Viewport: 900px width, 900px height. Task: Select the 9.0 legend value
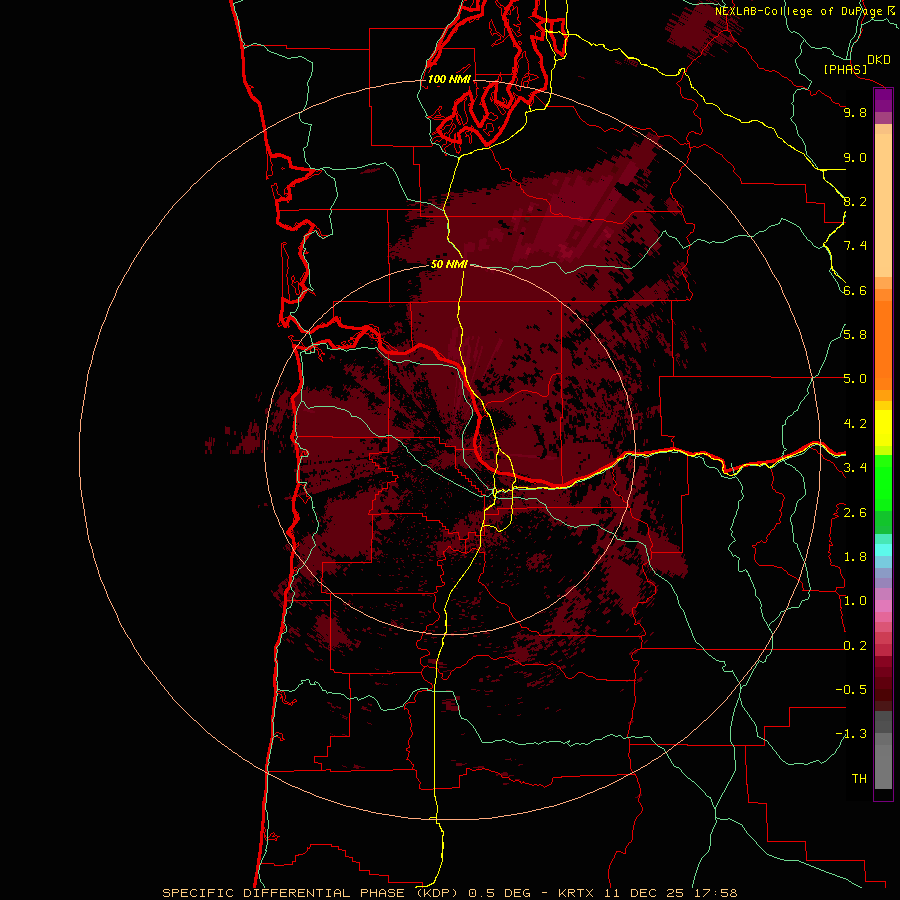pyautogui.click(x=855, y=157)
